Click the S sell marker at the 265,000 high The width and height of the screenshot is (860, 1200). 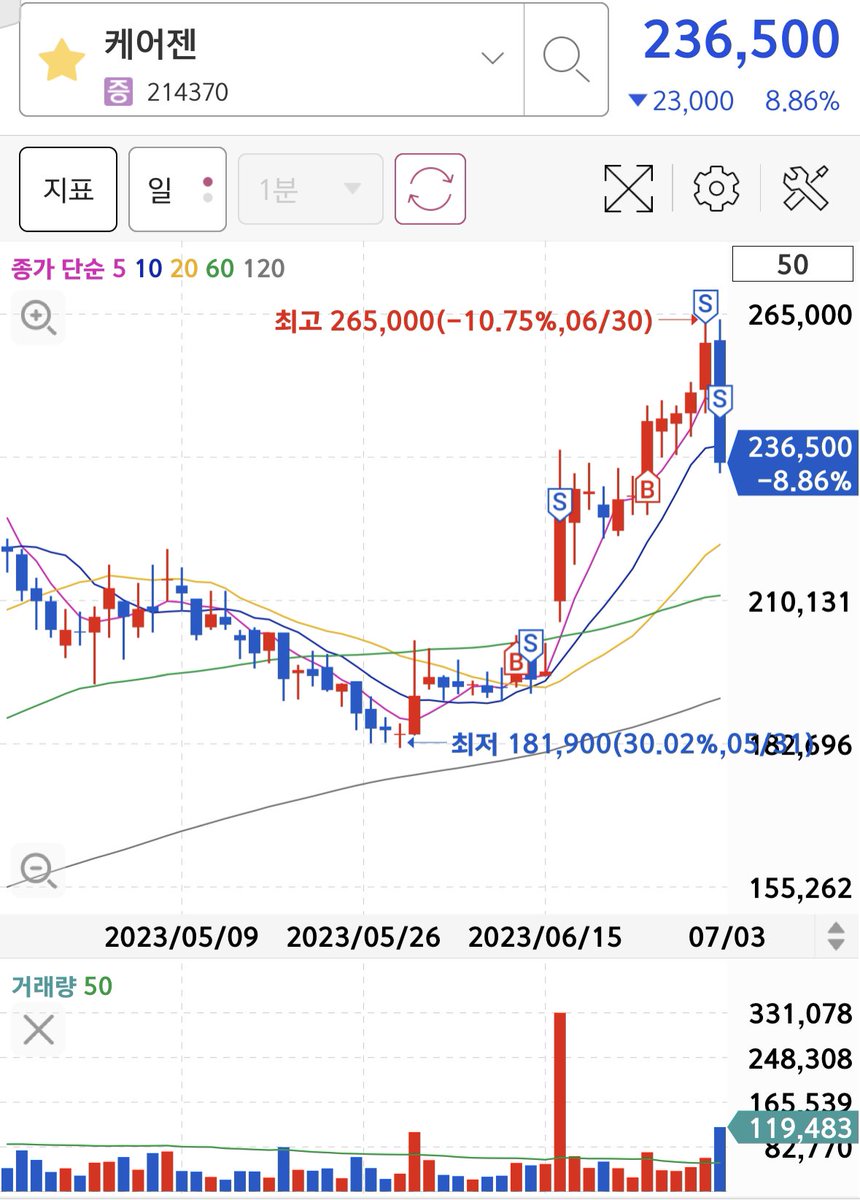tap(707, 304)
